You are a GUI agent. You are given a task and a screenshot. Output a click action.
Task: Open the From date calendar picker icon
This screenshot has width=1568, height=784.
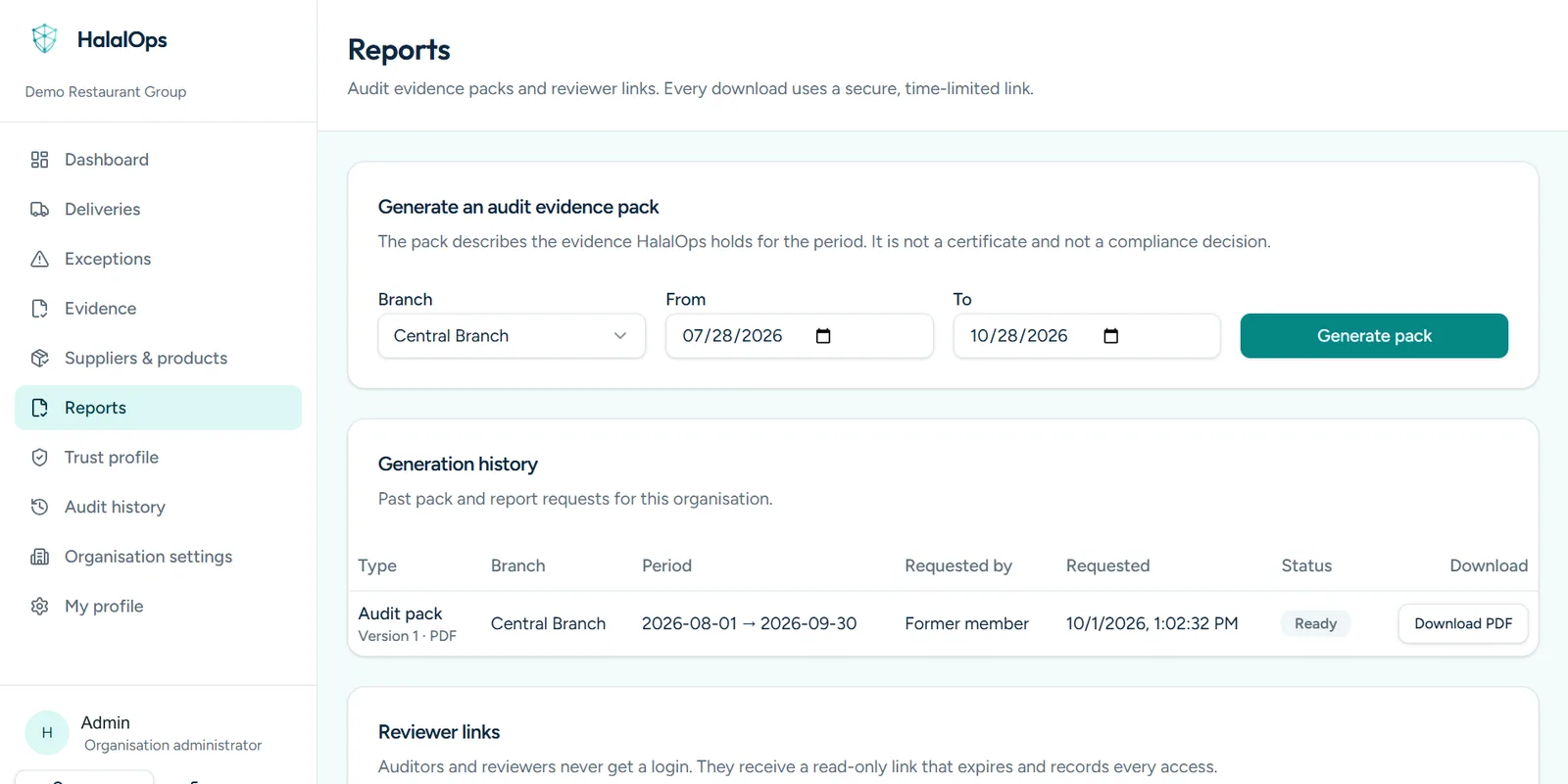[823, 336]
